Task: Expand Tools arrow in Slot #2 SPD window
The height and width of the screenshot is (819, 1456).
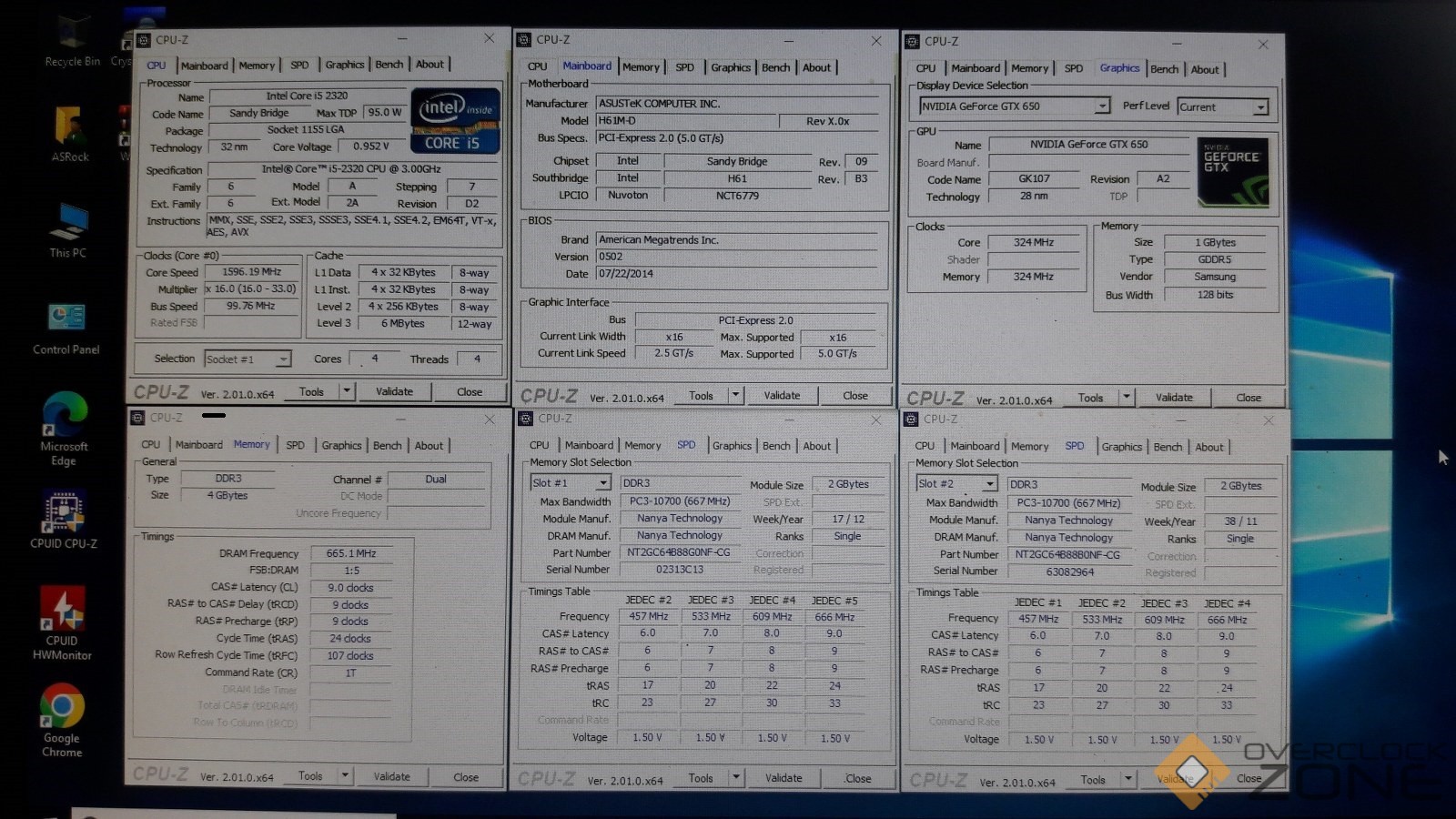Action: [1127, 780]
